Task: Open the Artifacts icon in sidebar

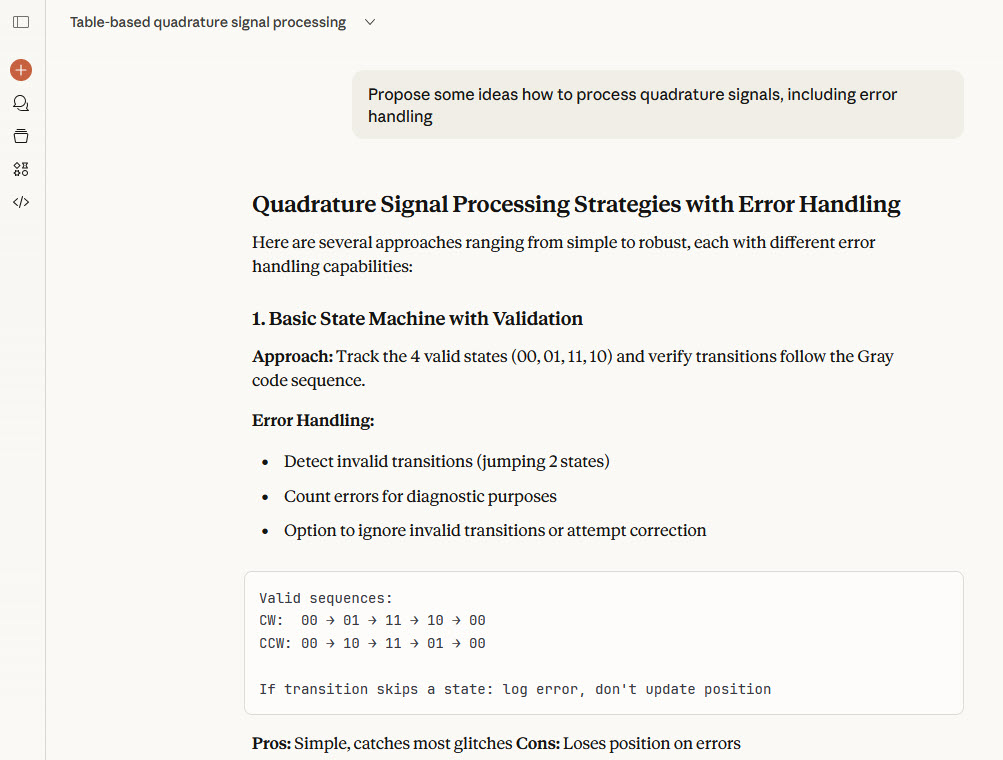Action: point(21,169)
